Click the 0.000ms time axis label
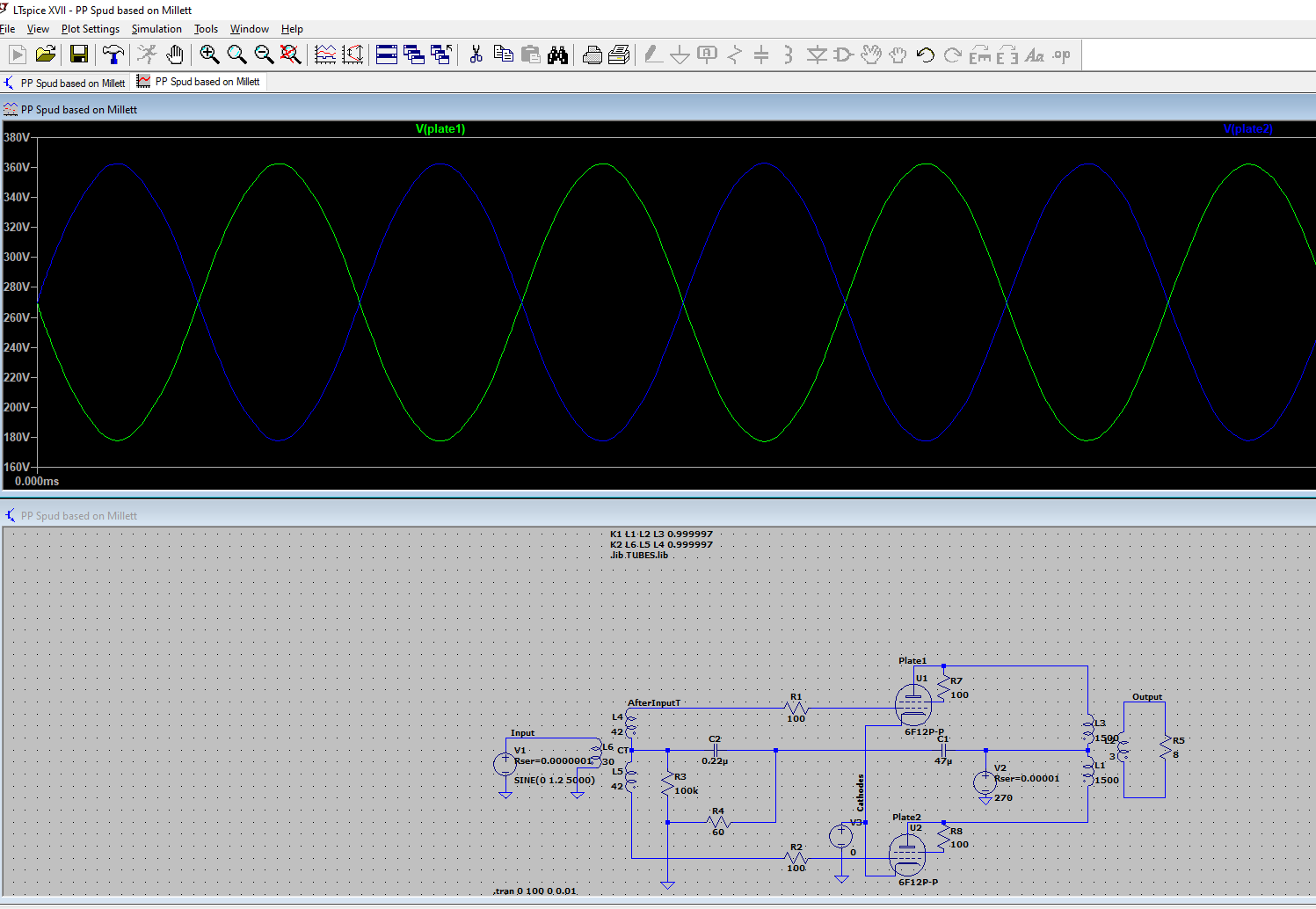The image size is (1316, 909). pos(37,482)
